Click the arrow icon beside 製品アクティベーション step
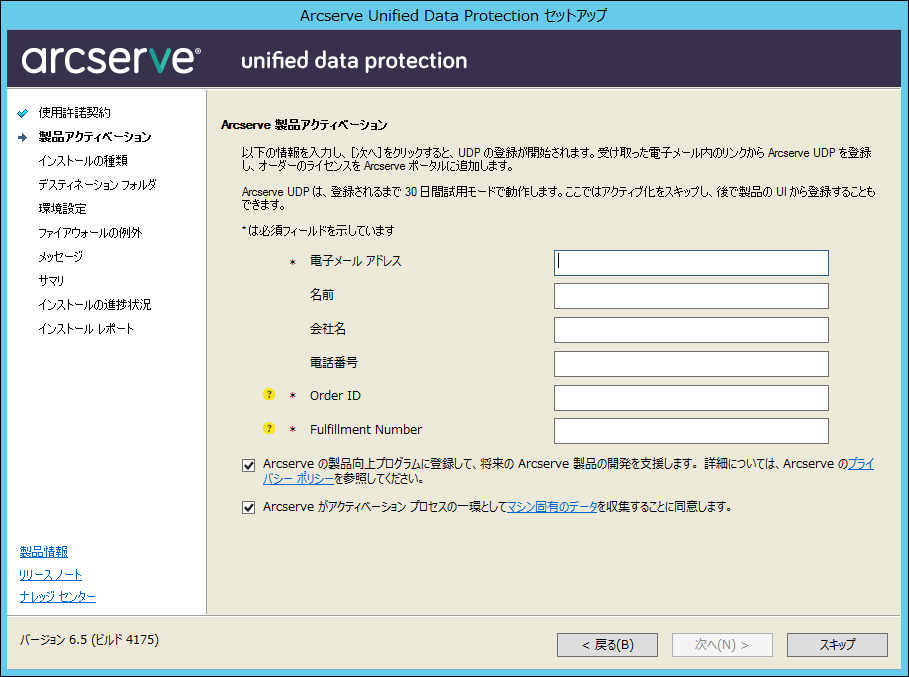This screenshot has width=909, height=677. click(23, 137)
